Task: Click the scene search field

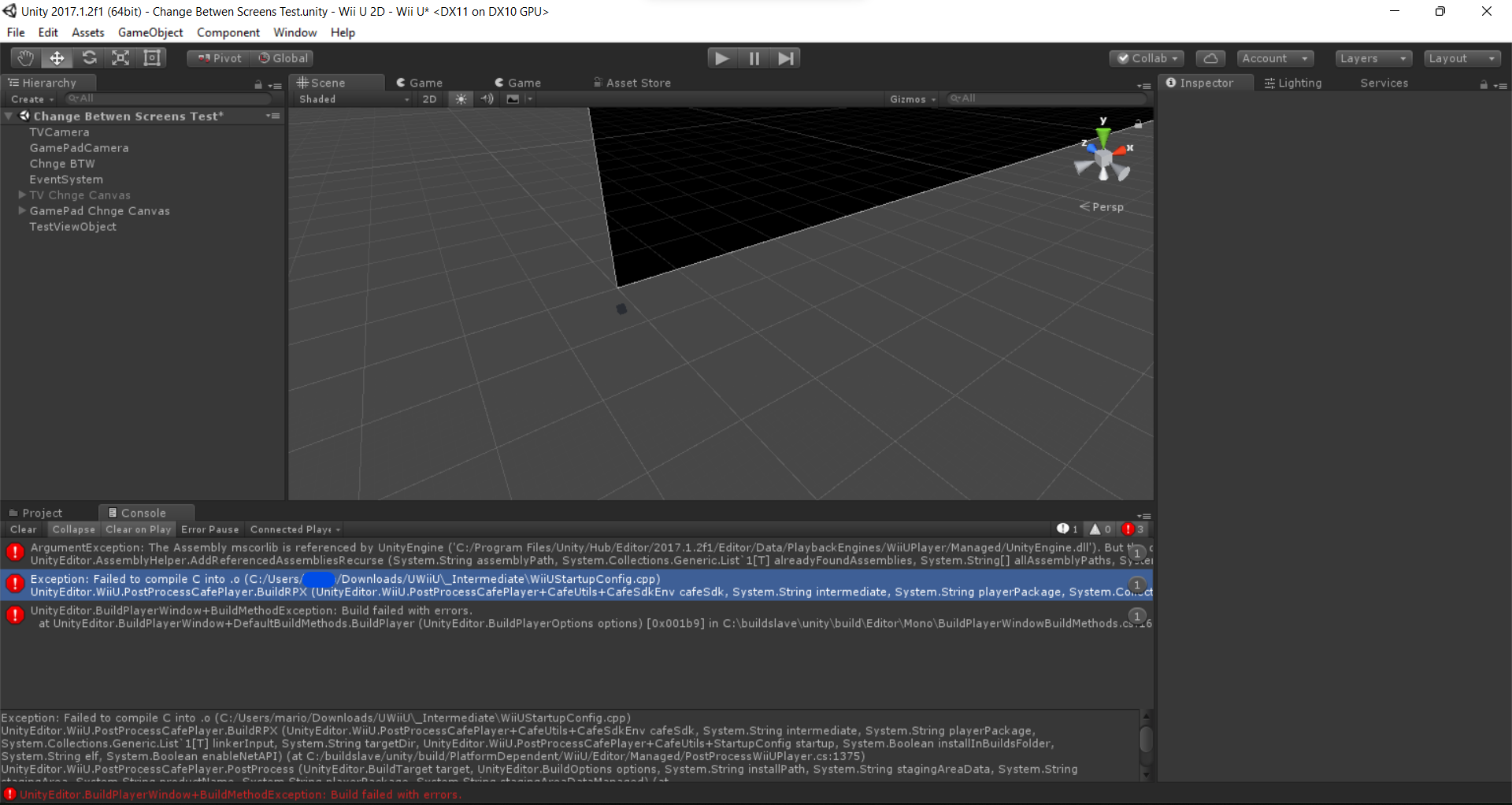Action: point(1046,98)
